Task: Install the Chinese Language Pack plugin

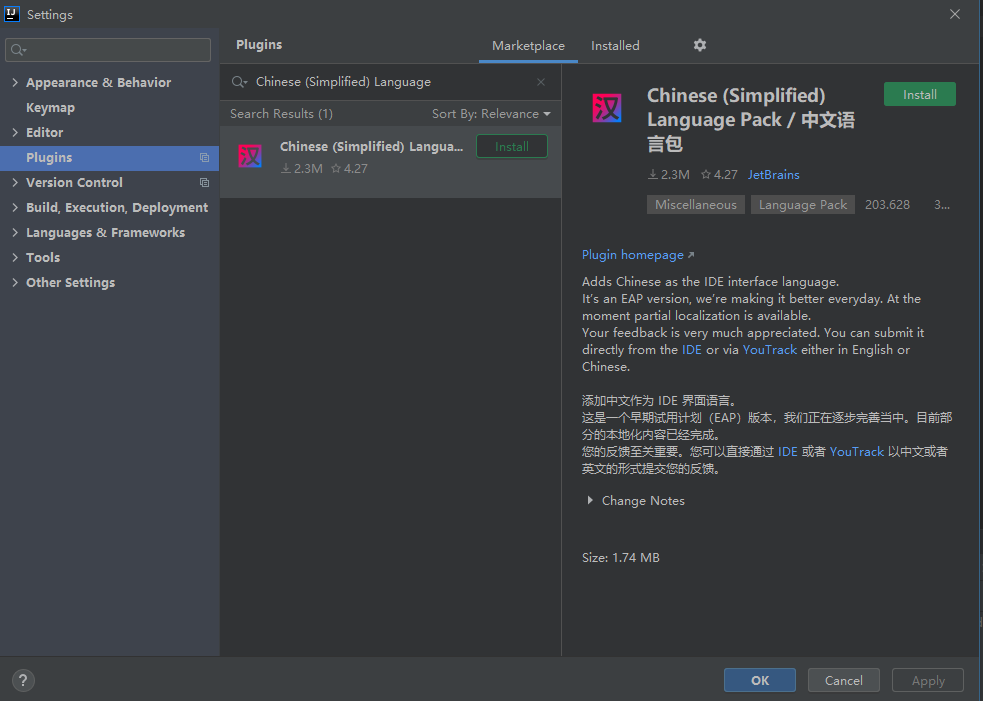Action: [919, 93]
